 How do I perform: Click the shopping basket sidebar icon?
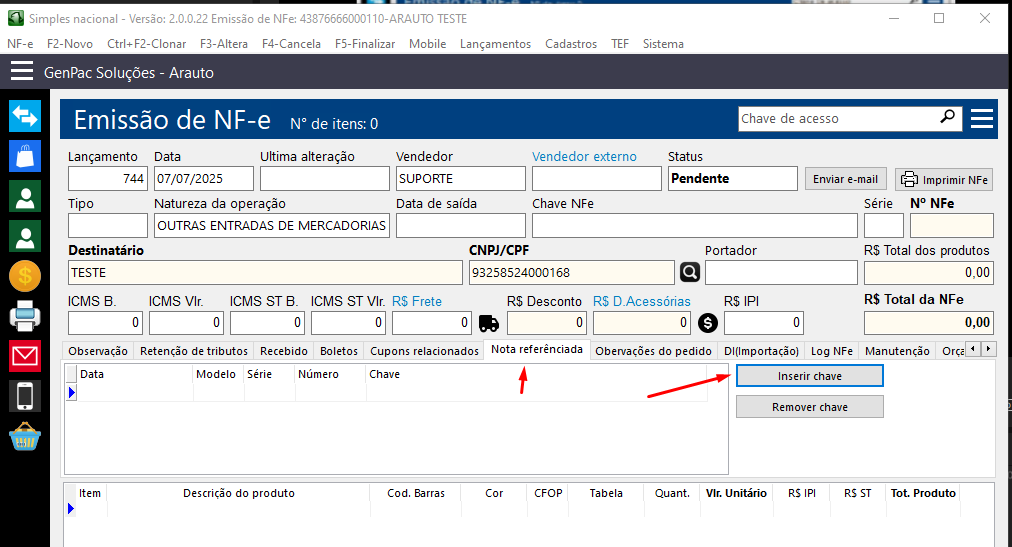click(x=25, y=437)
